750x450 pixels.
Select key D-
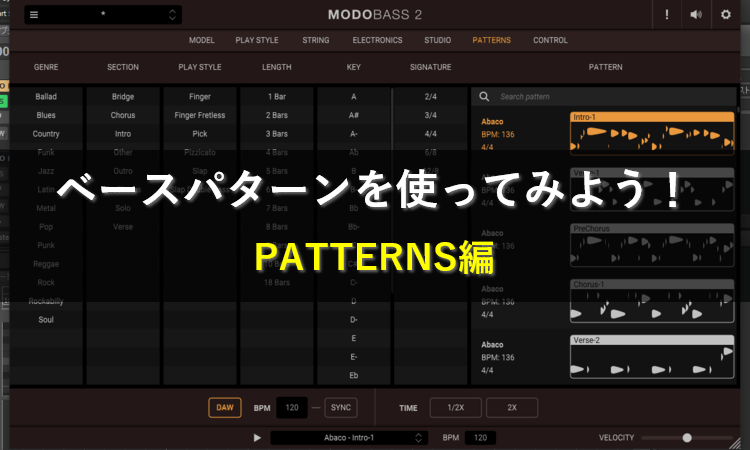pyautogui.click(x=353, y=319)
